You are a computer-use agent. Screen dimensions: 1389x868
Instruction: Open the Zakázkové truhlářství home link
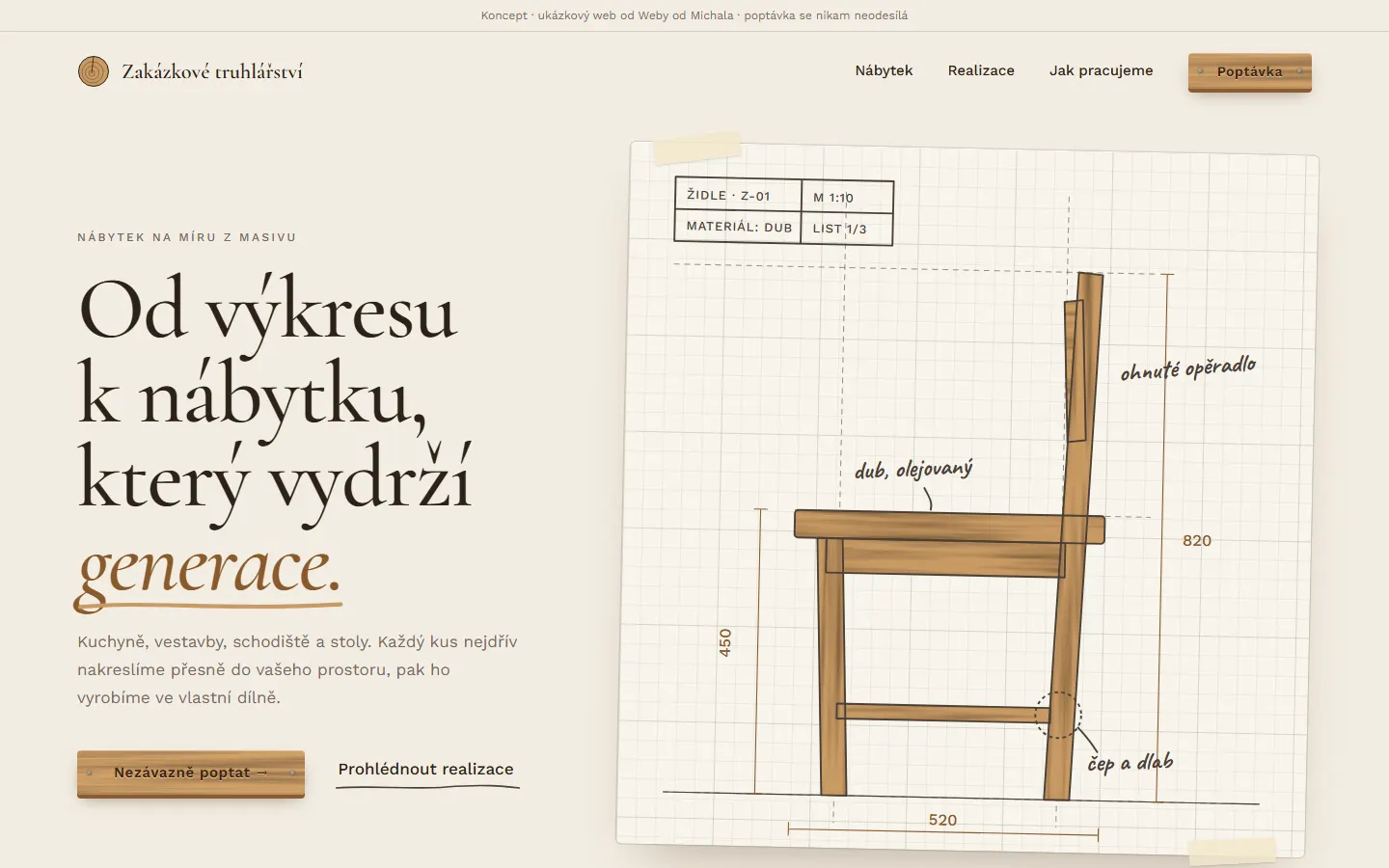[190, 71]
